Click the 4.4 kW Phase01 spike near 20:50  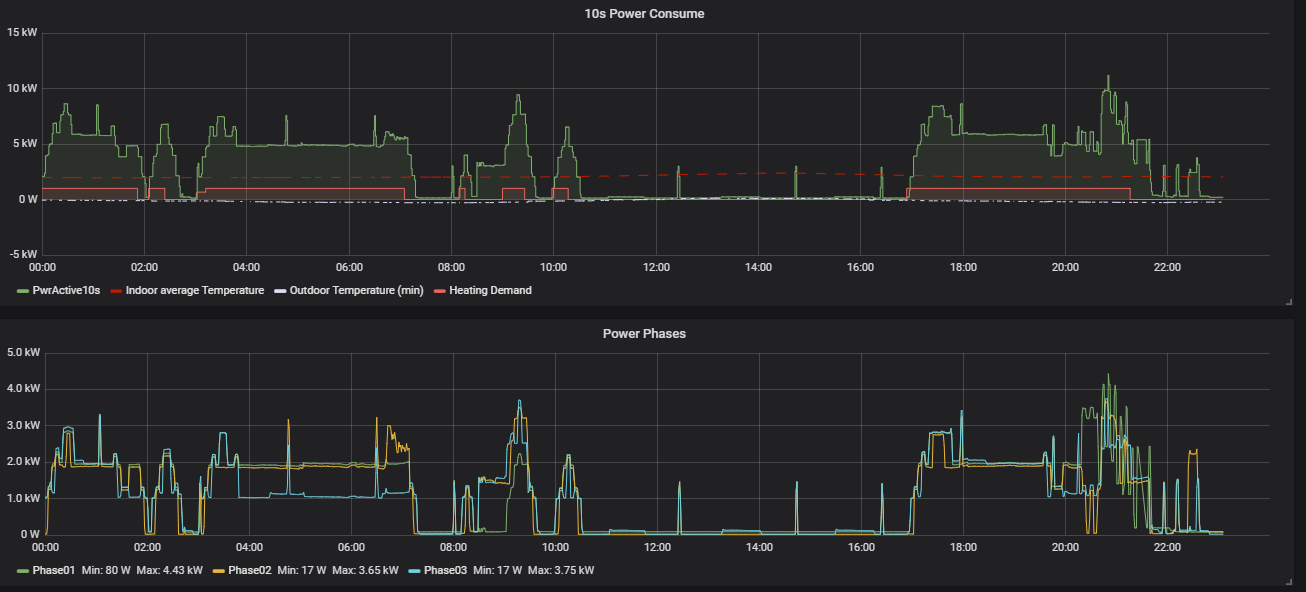1107,375
